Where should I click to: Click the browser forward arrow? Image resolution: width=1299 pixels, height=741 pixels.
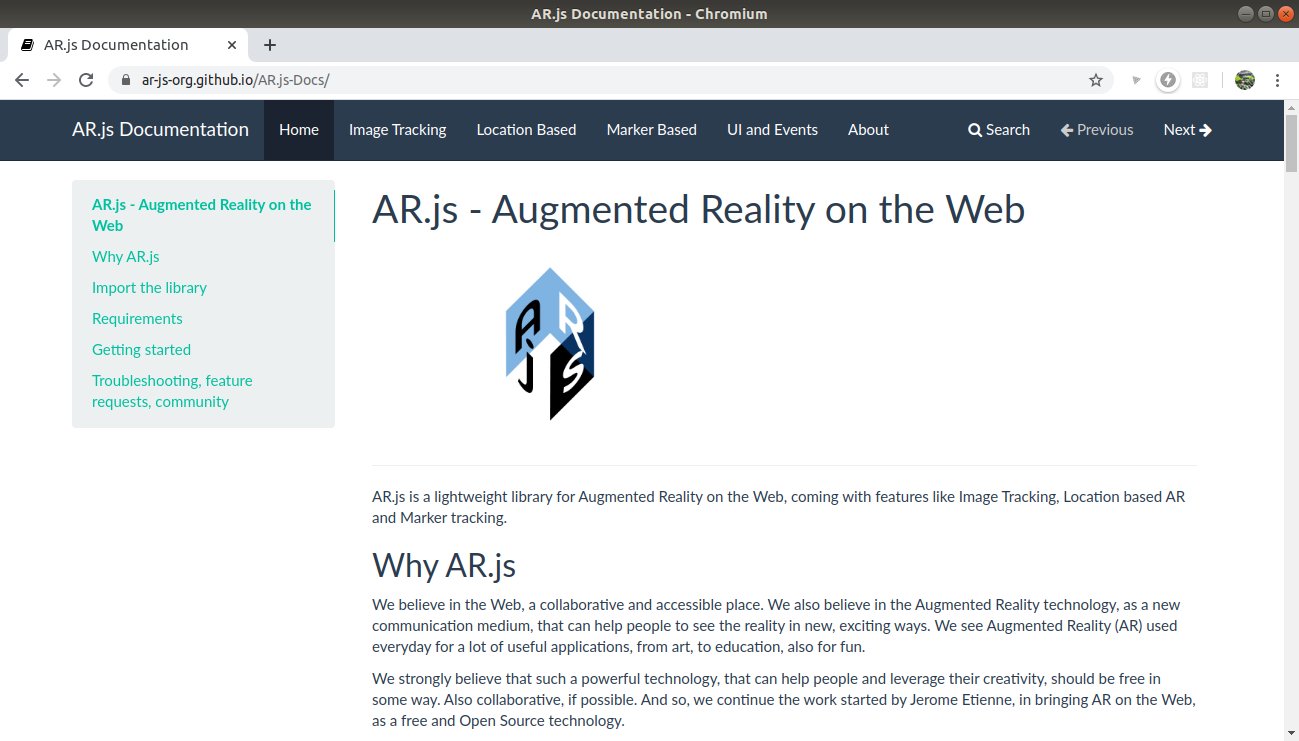pyautogui.click(x=54, y=80)
